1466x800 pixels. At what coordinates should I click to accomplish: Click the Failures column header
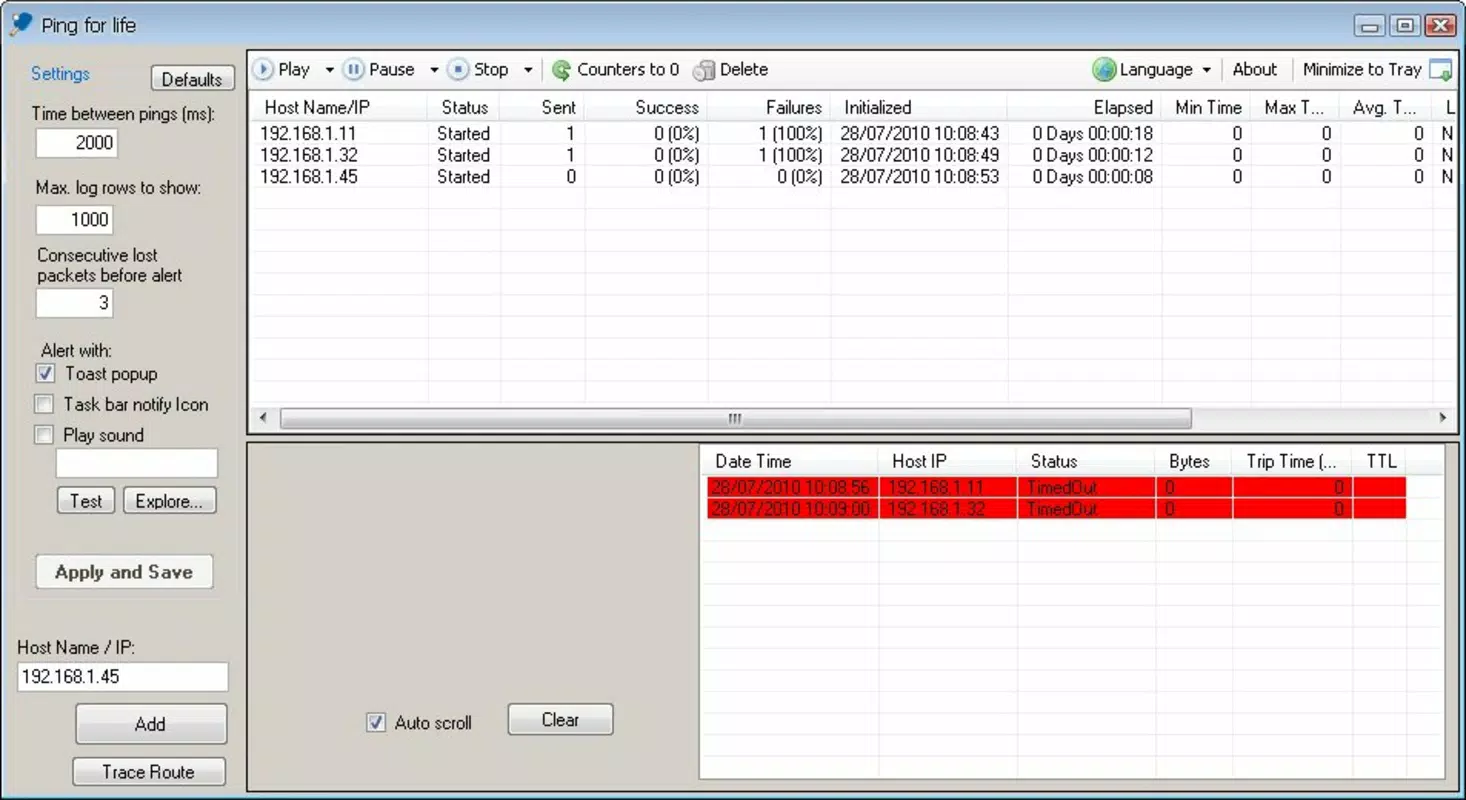770,107
